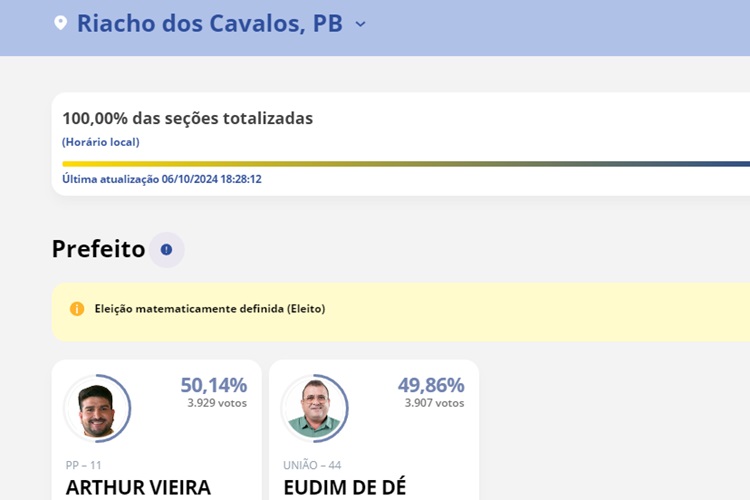This screenshot has height=500, width=750.
Task: Click the UNIÃO – 44 party label
Action: (x=314, y=465)
